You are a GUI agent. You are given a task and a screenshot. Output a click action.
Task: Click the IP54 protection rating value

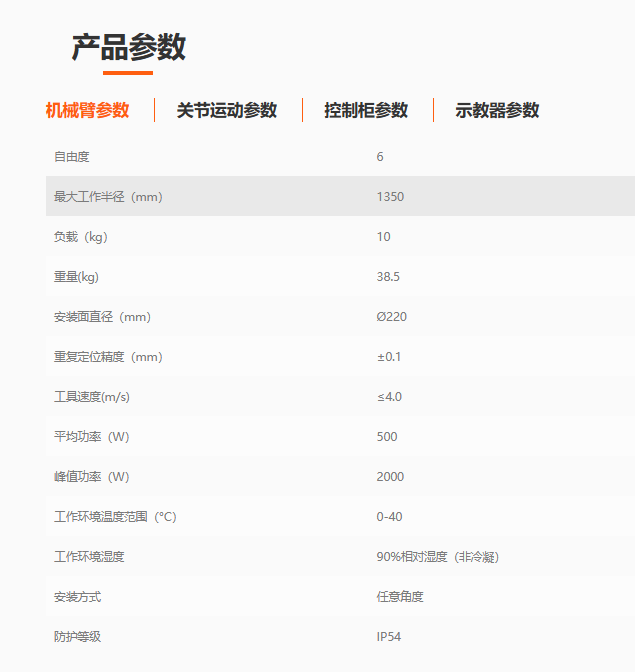coord(389,637)
